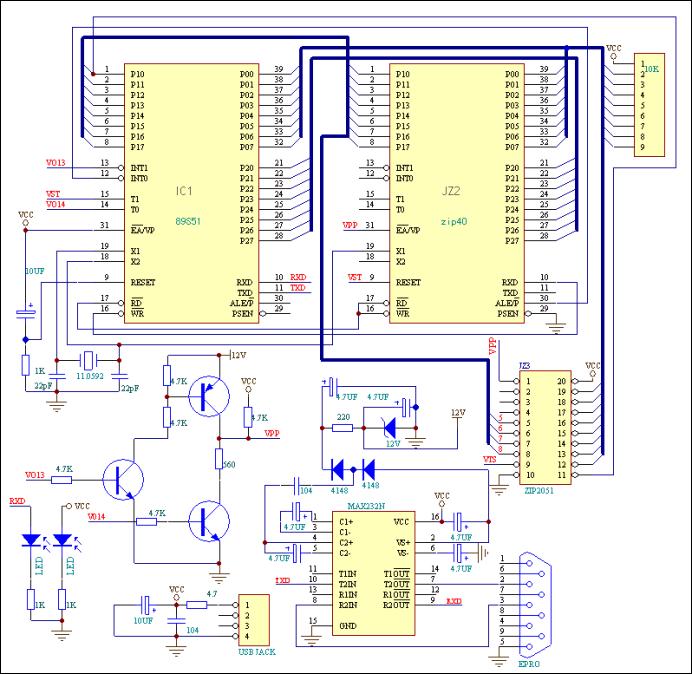Select the 10UF capacitor beside USB jack VCC
Viewport: 692px width, 674px height.
pyautogui.click(x=146, y=605)
